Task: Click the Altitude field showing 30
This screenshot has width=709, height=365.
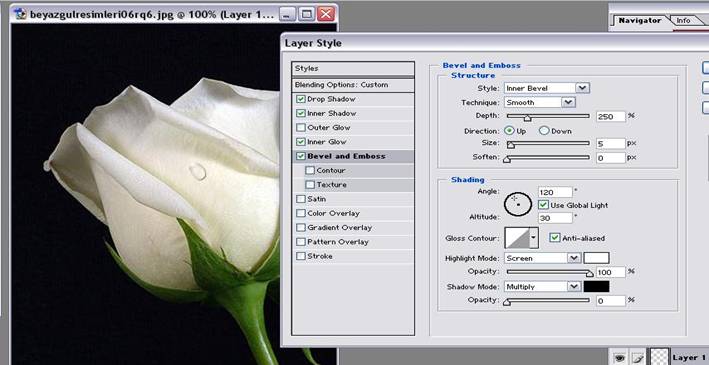Action: pos(555,218)
